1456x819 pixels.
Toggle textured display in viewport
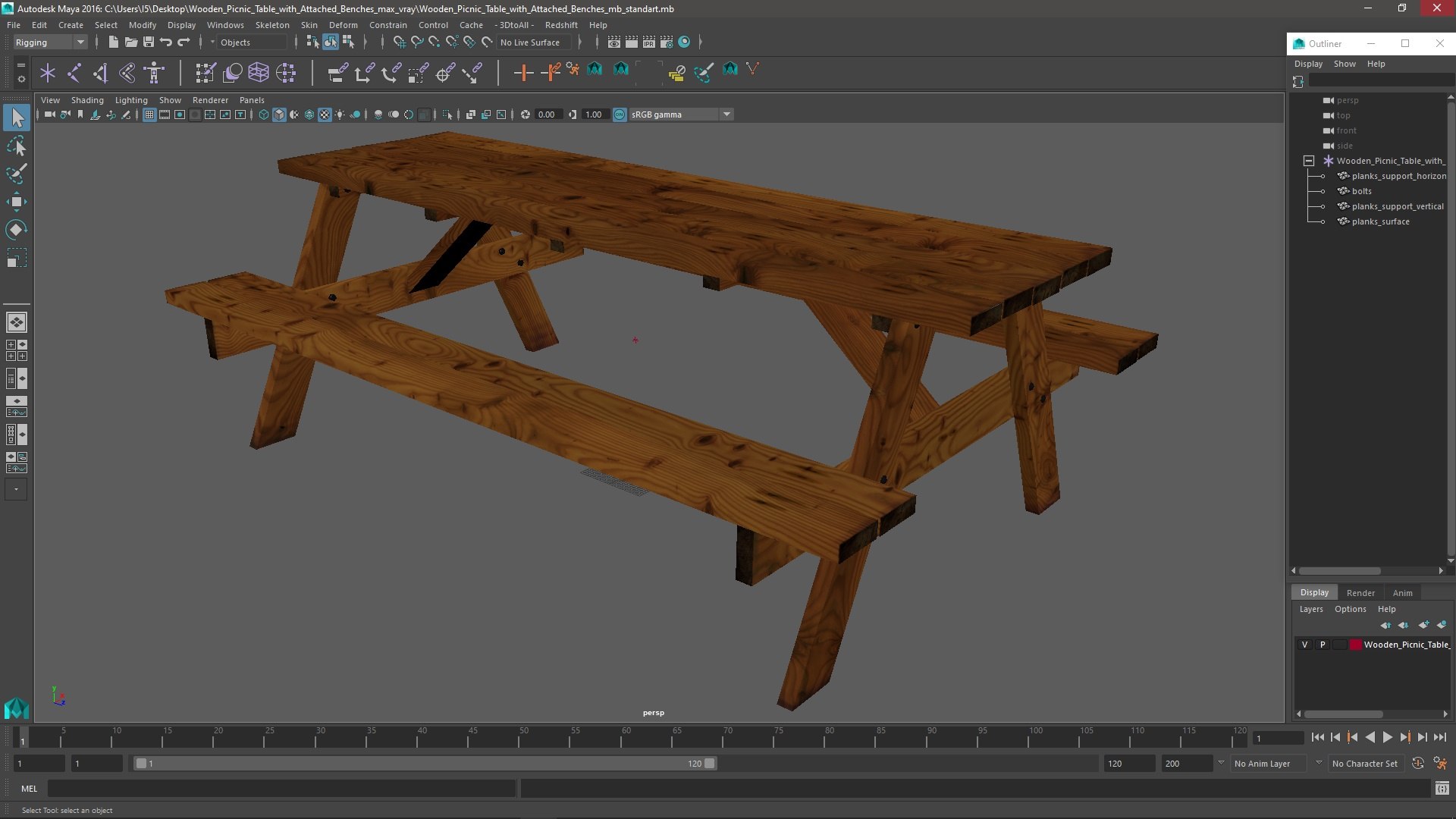(x=325, y=115)
